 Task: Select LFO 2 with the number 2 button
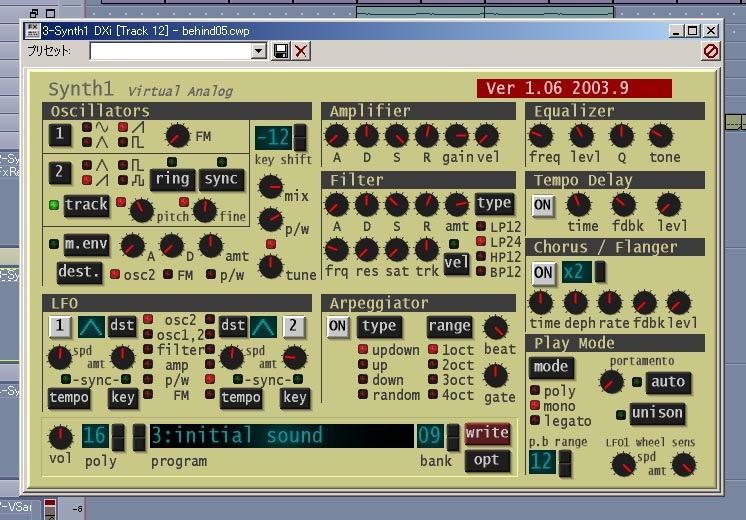coord(293,326)
